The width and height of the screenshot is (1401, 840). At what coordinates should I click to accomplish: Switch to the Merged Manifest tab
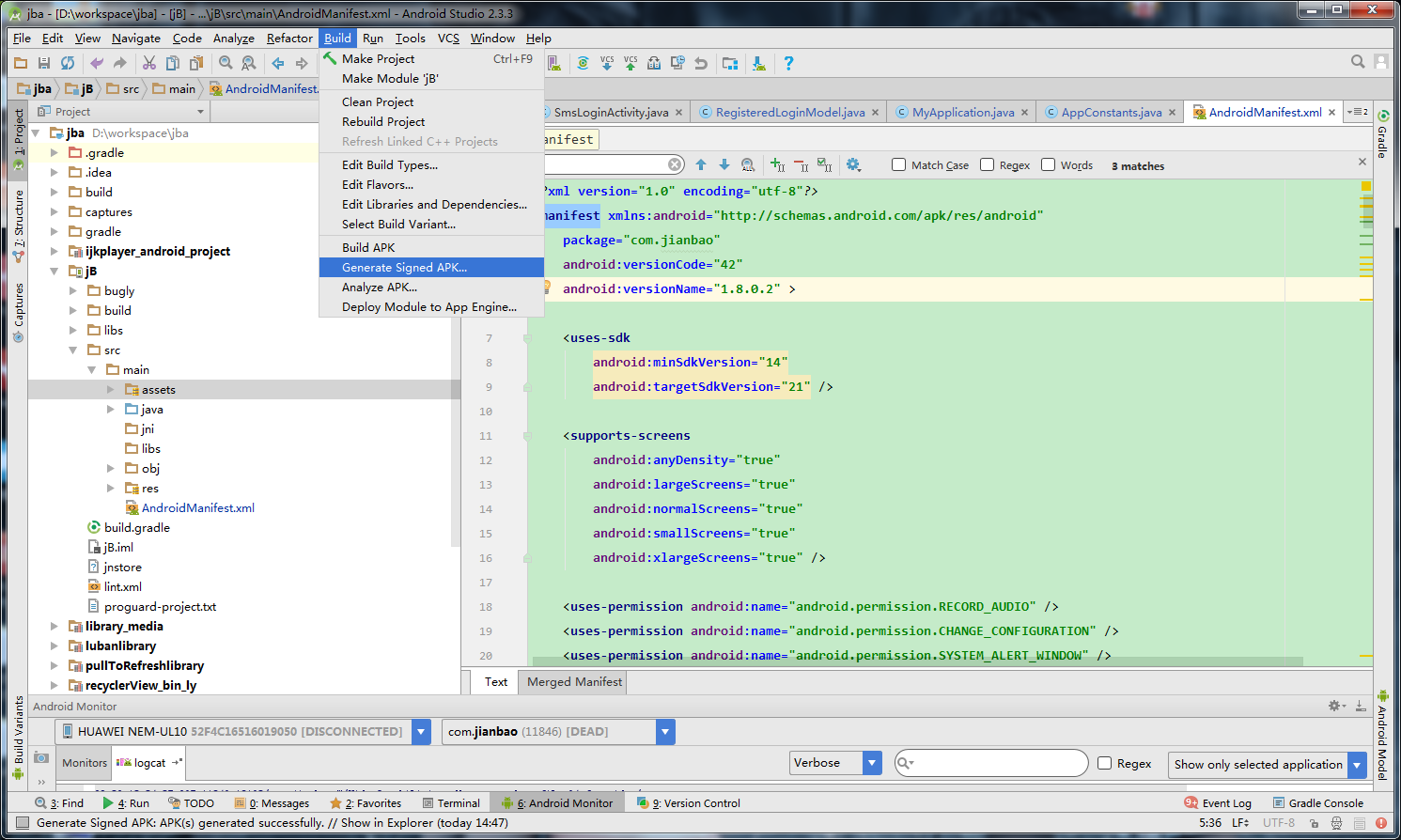click(x=574, y=681)
